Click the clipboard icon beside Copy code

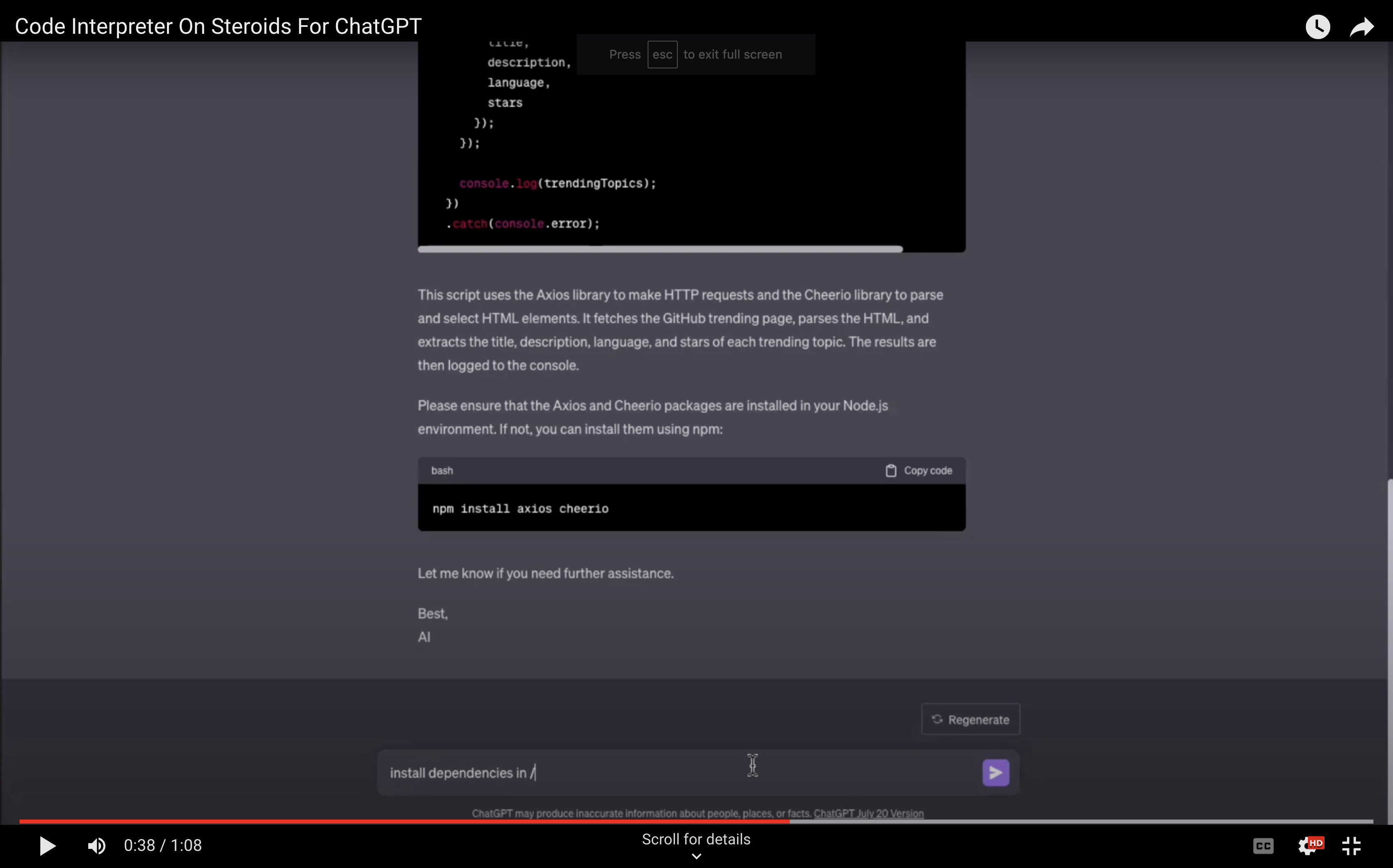click(890, 471)
